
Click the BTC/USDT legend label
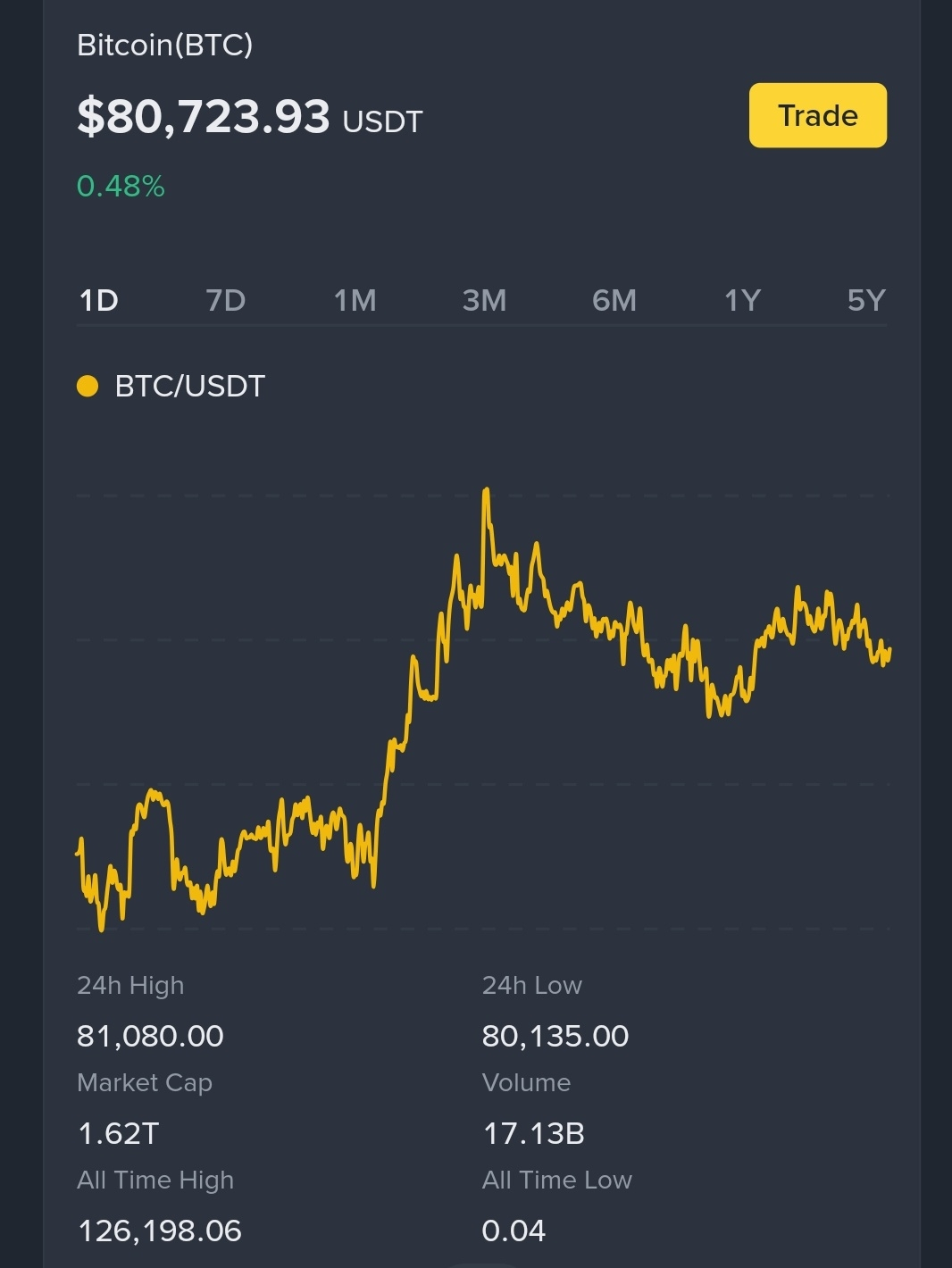(190, 386)
